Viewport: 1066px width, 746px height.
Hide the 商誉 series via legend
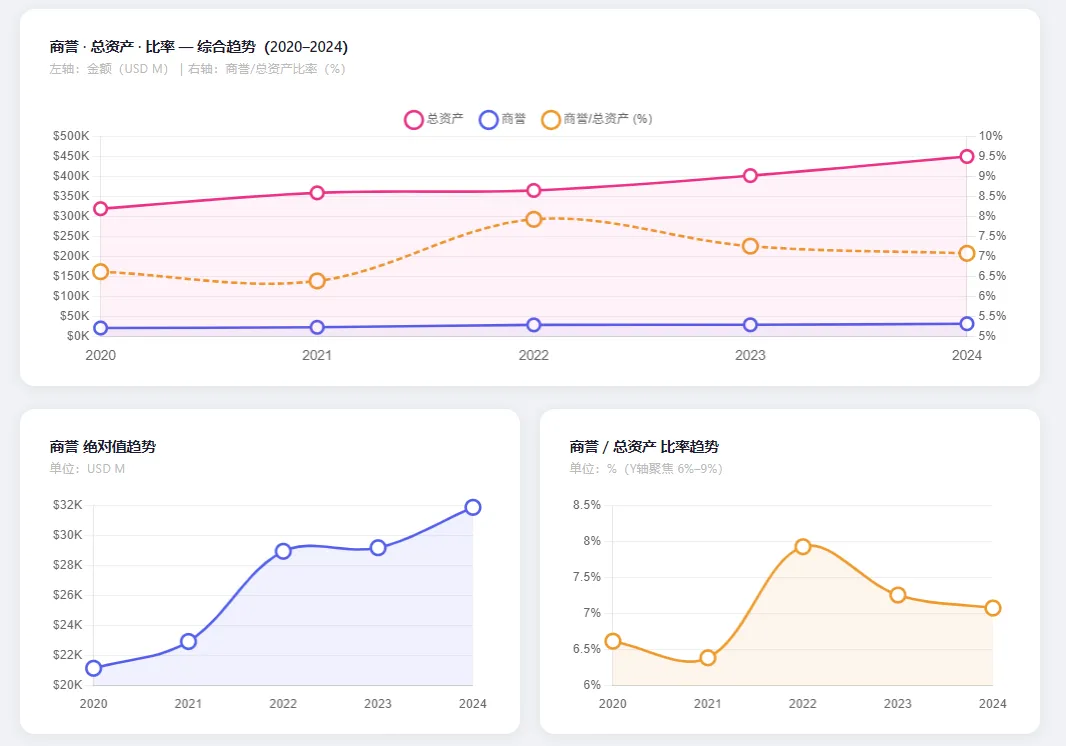502,119
